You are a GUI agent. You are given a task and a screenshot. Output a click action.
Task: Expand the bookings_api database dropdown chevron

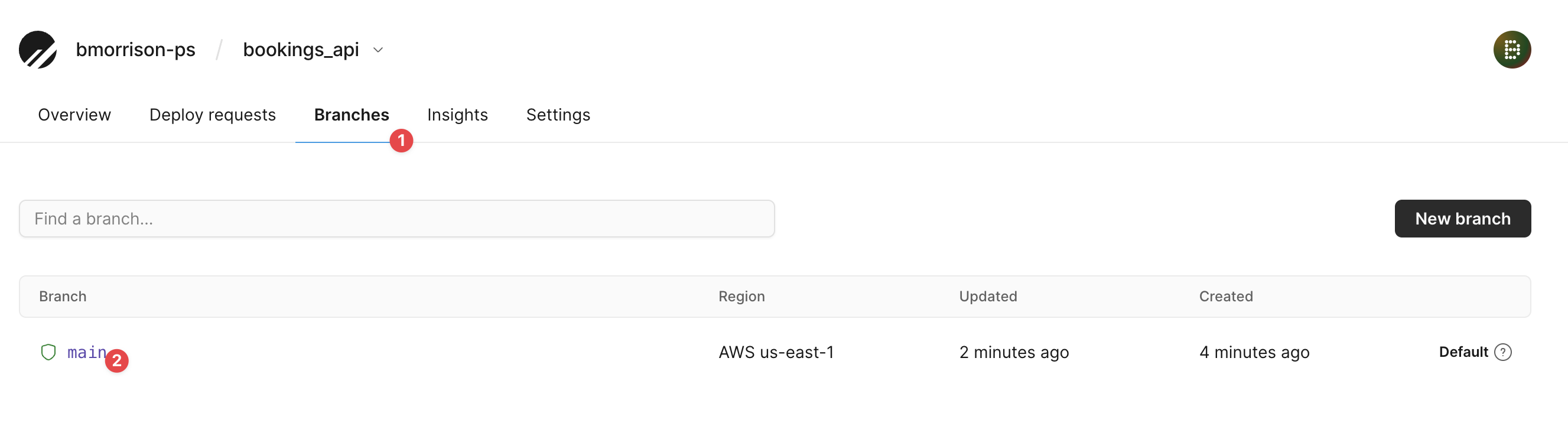coord(378,50)
